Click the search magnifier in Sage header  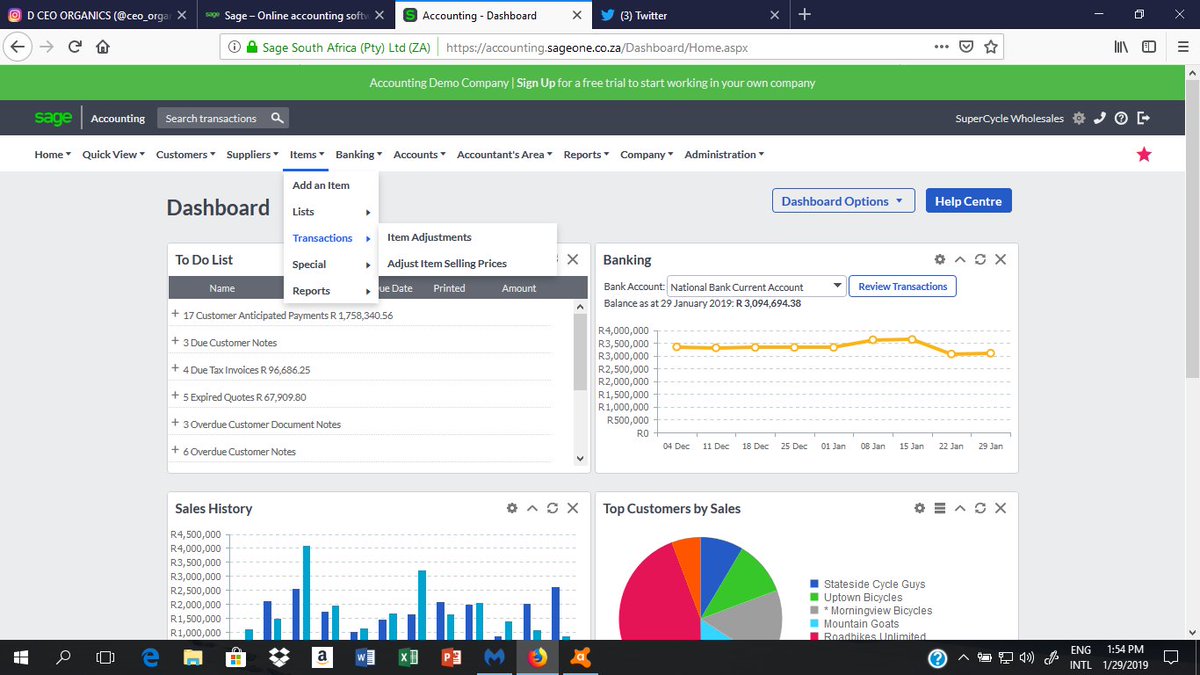(x=278, y=118)
